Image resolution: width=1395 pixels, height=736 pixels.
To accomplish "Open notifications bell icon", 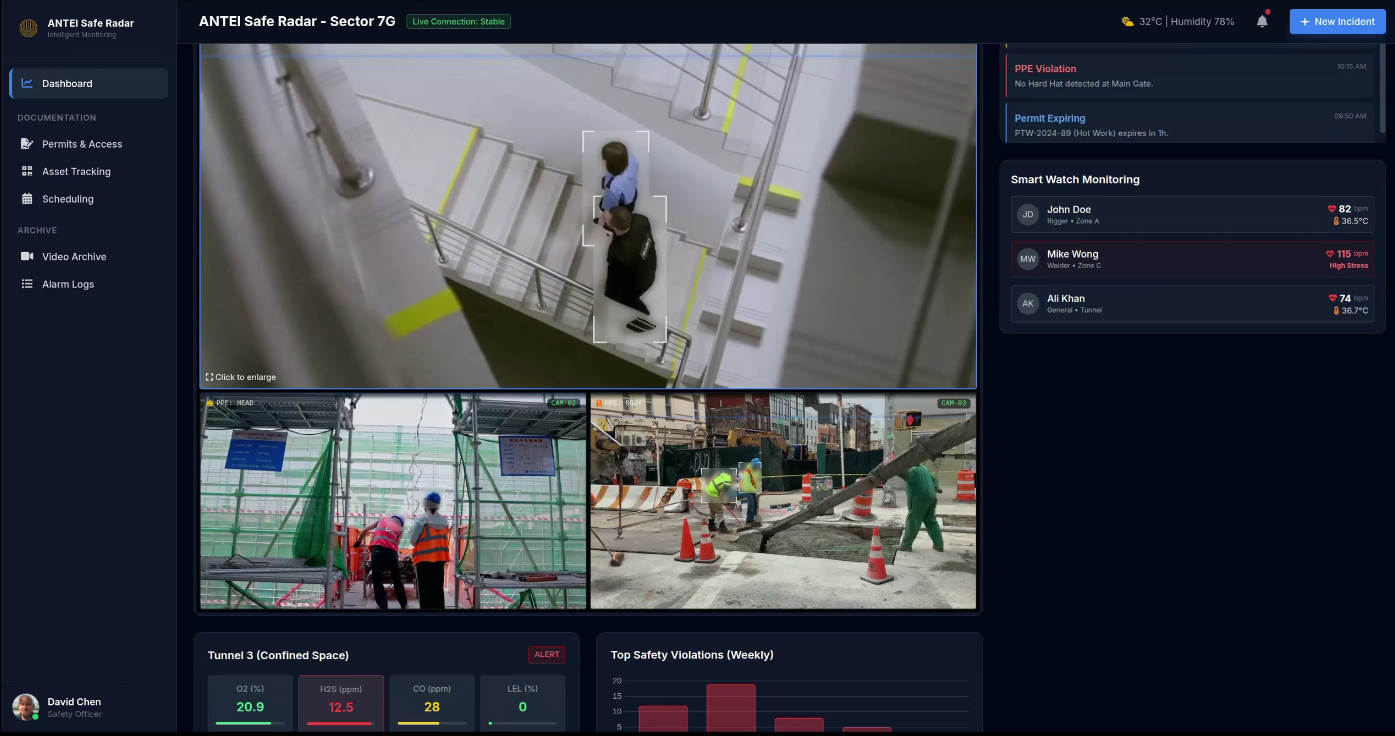I will click(1262, 21).
